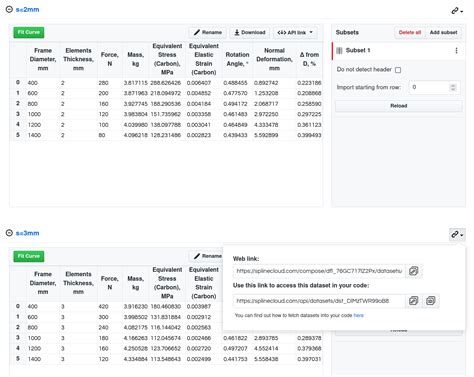Click Normal Deformation header in s=2mm table

(x=274, y=59)
